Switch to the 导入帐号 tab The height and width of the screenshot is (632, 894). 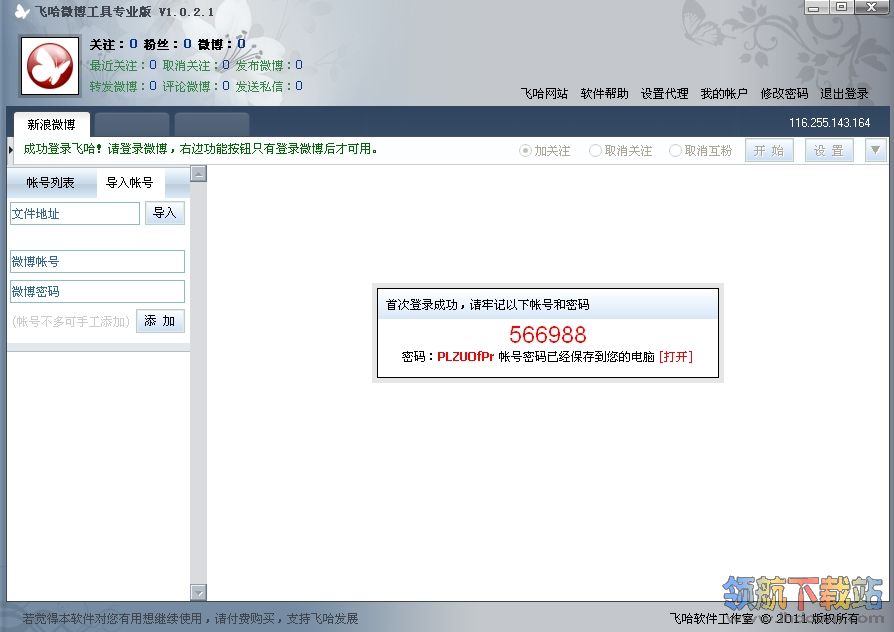(x=130, y=183)
